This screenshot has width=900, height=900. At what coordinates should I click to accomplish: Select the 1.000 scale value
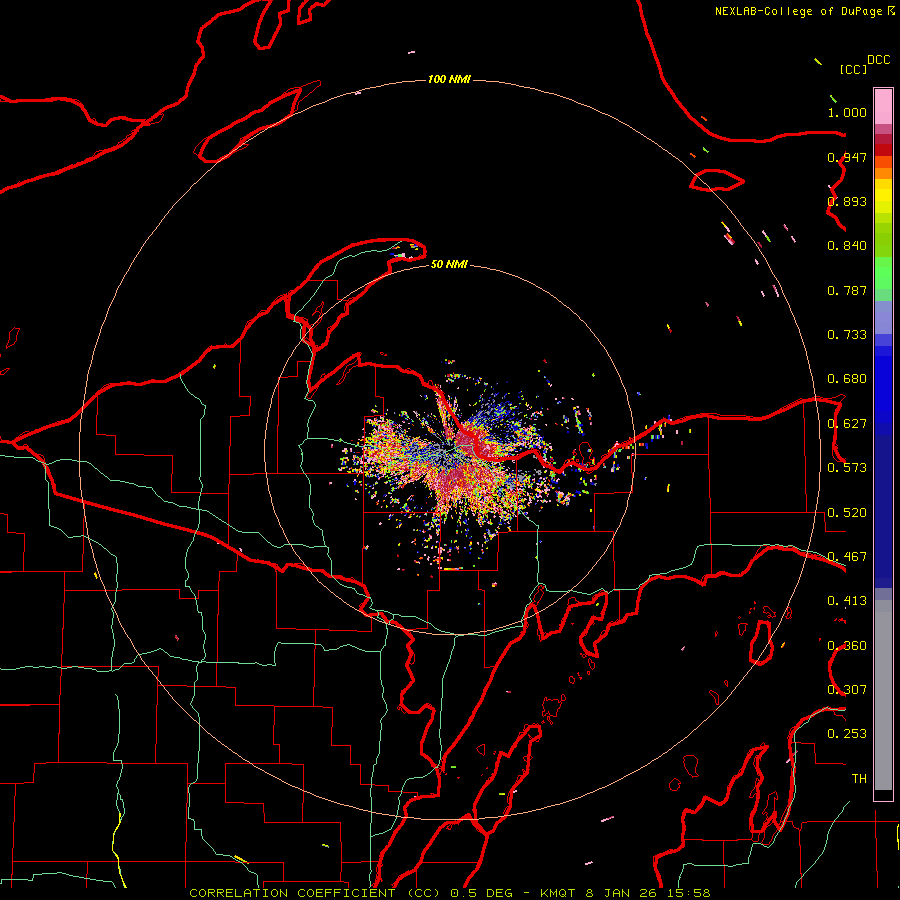click(847, 112)
